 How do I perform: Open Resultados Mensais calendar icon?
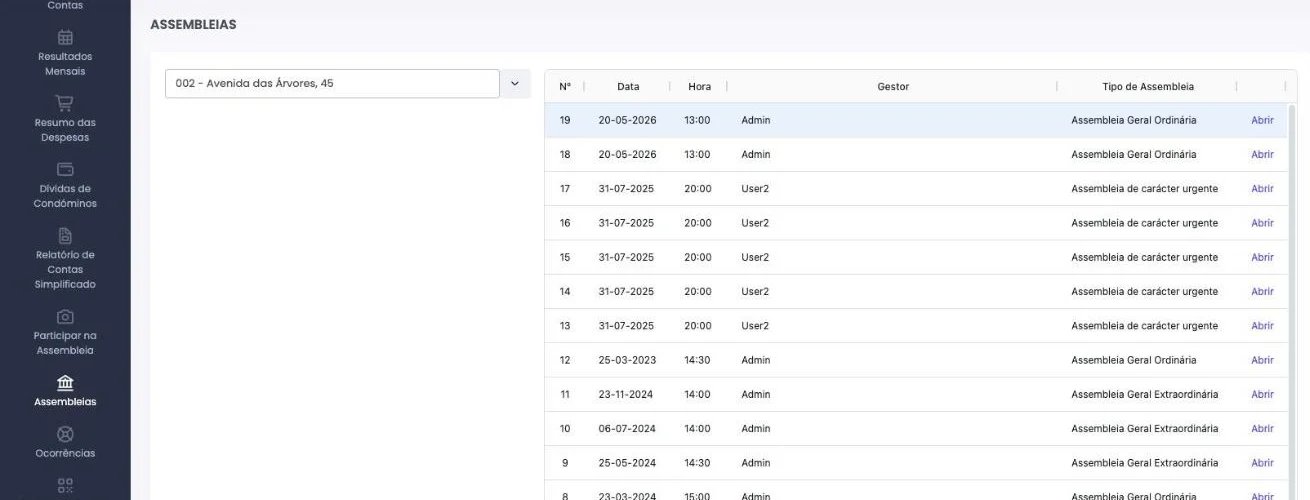tap(65, 38)
